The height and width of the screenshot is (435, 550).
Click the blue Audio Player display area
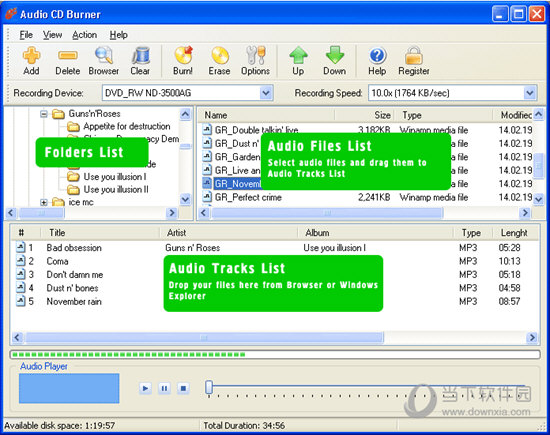[x=69, y=388]
